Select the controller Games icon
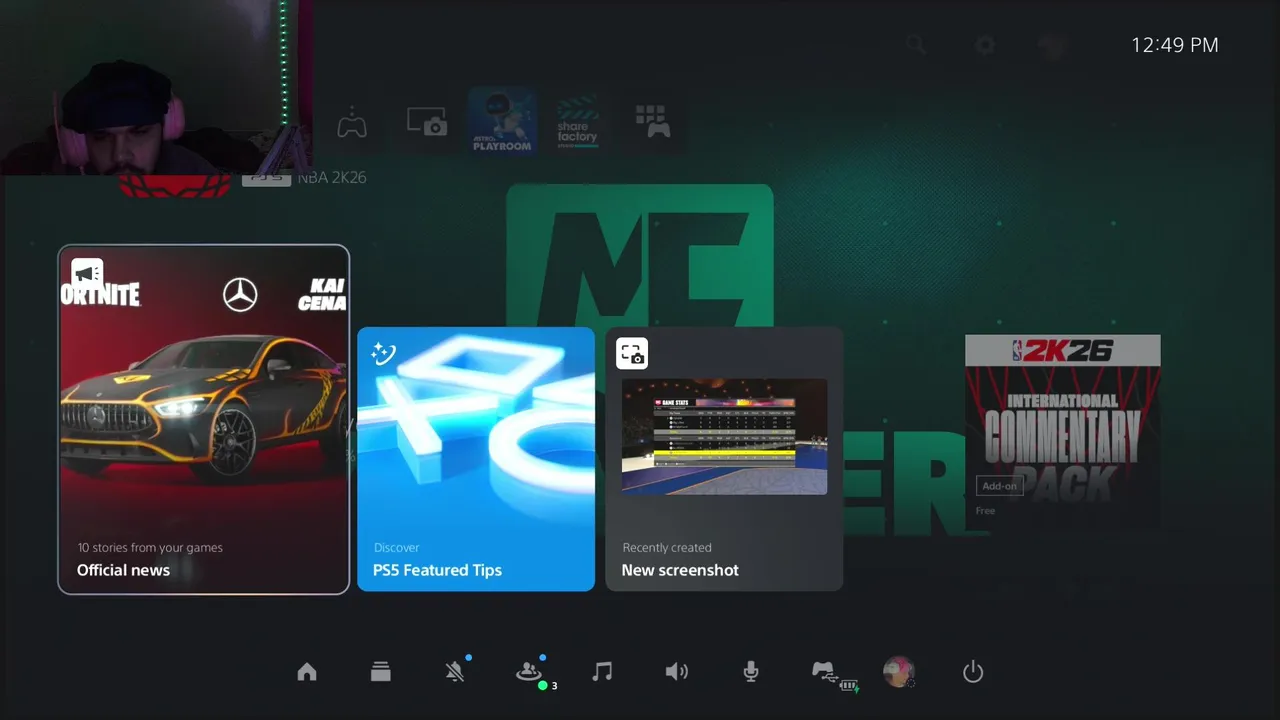Screen dimensions: 1280x720 coord(352,124)
